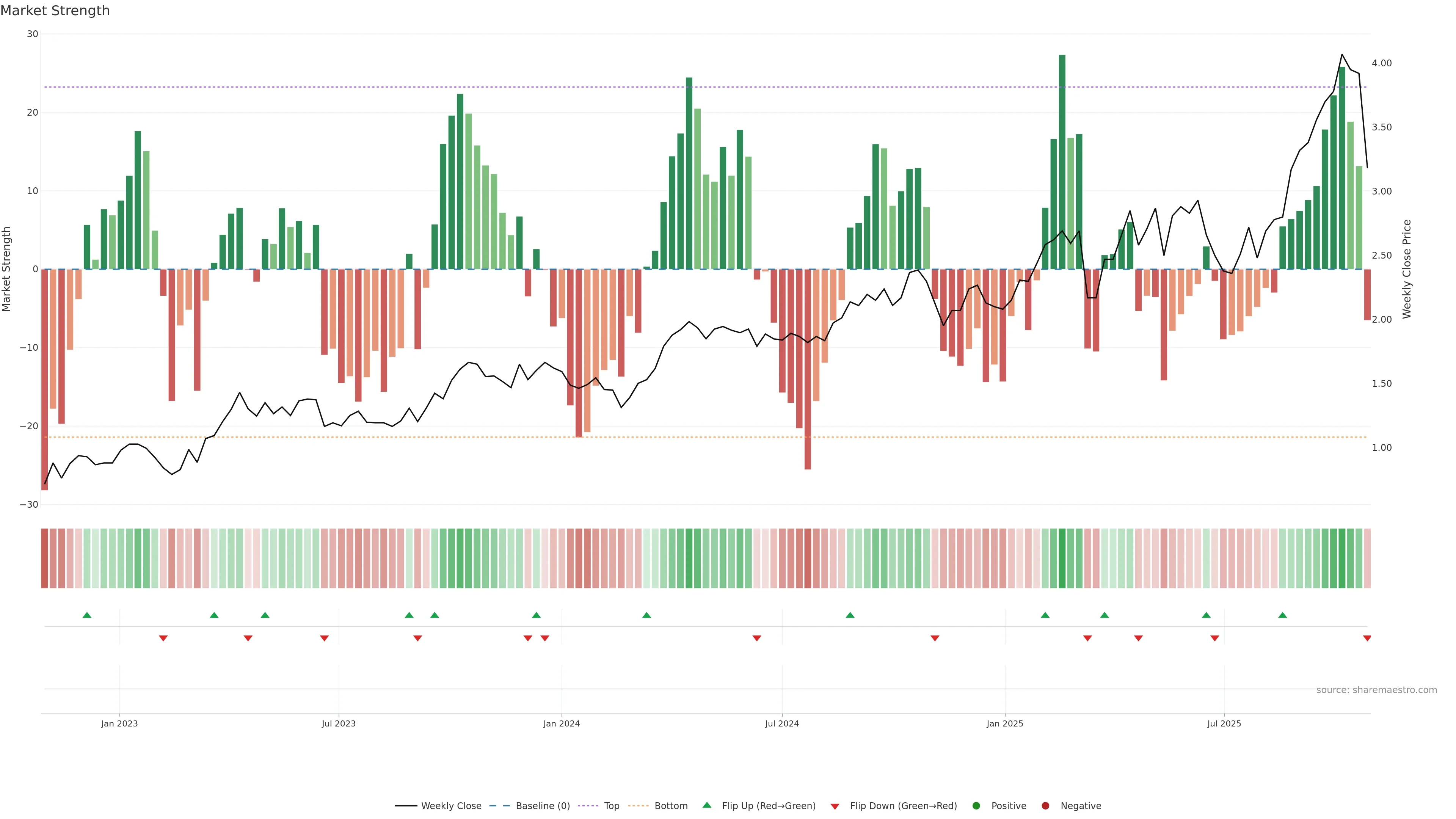Click the red Flip Down legend triangle

[x=835, y=806]
